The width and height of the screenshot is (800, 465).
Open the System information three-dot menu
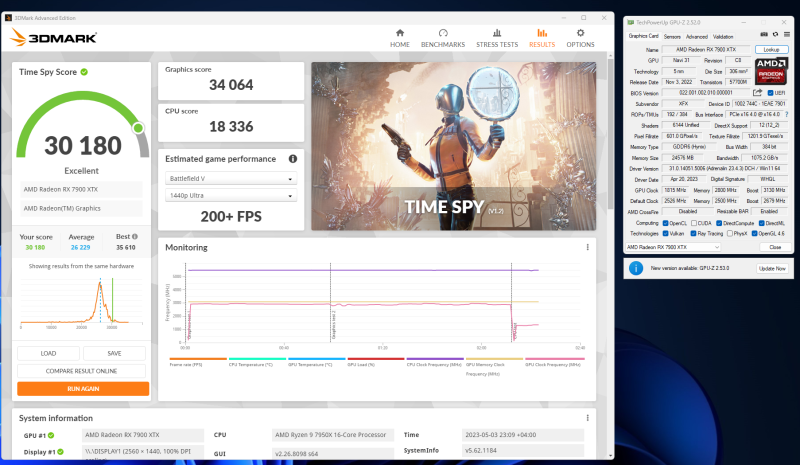[586, 417]
